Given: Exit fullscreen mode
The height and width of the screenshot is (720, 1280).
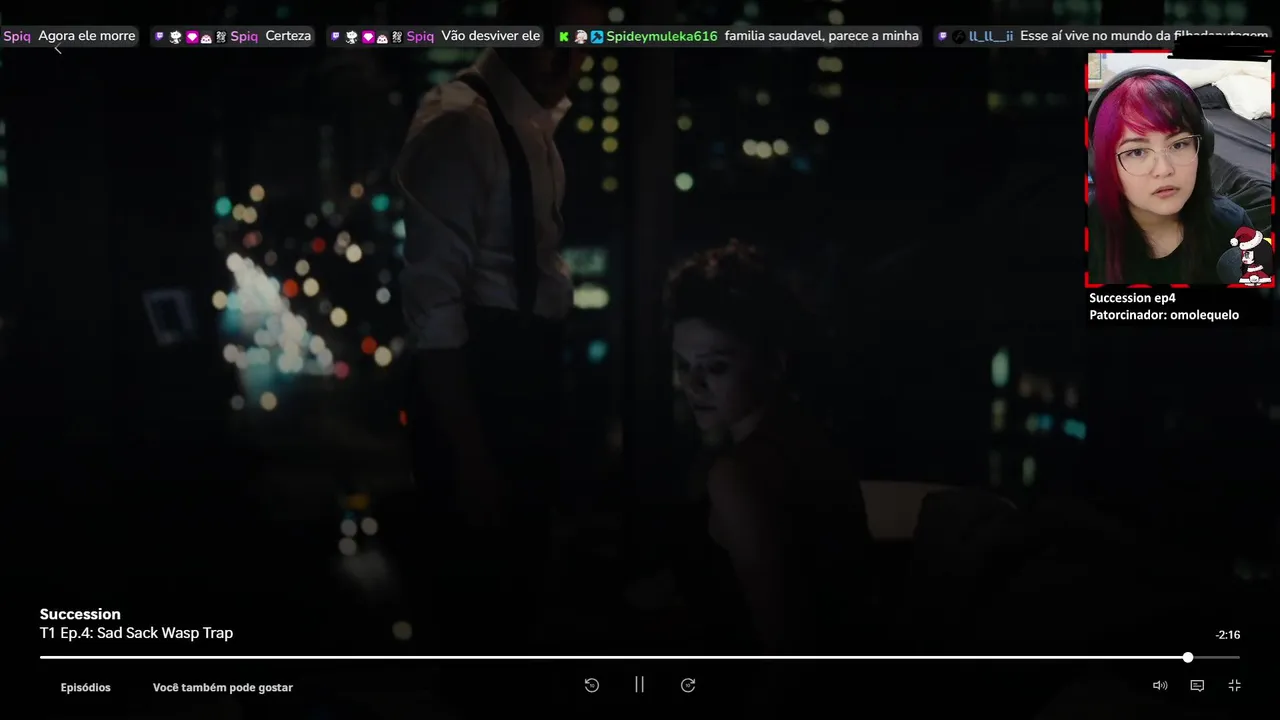Looking at the screenshot, I should pyautogui.click(x=1234, y=685).
